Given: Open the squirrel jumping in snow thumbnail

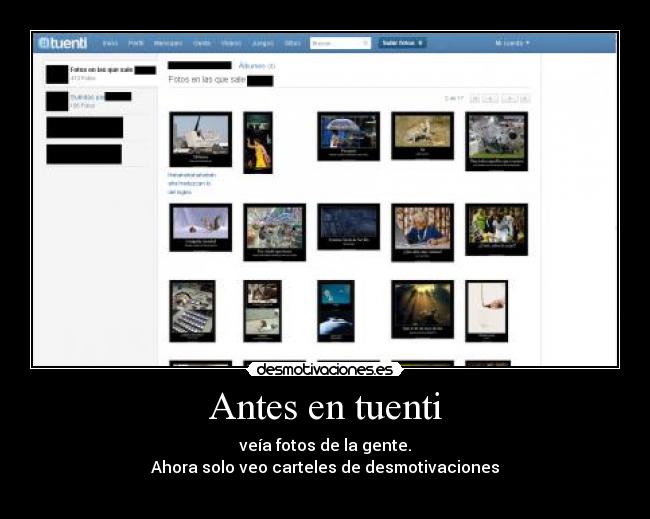Looking at the screenshot, I should coord(201,228).
